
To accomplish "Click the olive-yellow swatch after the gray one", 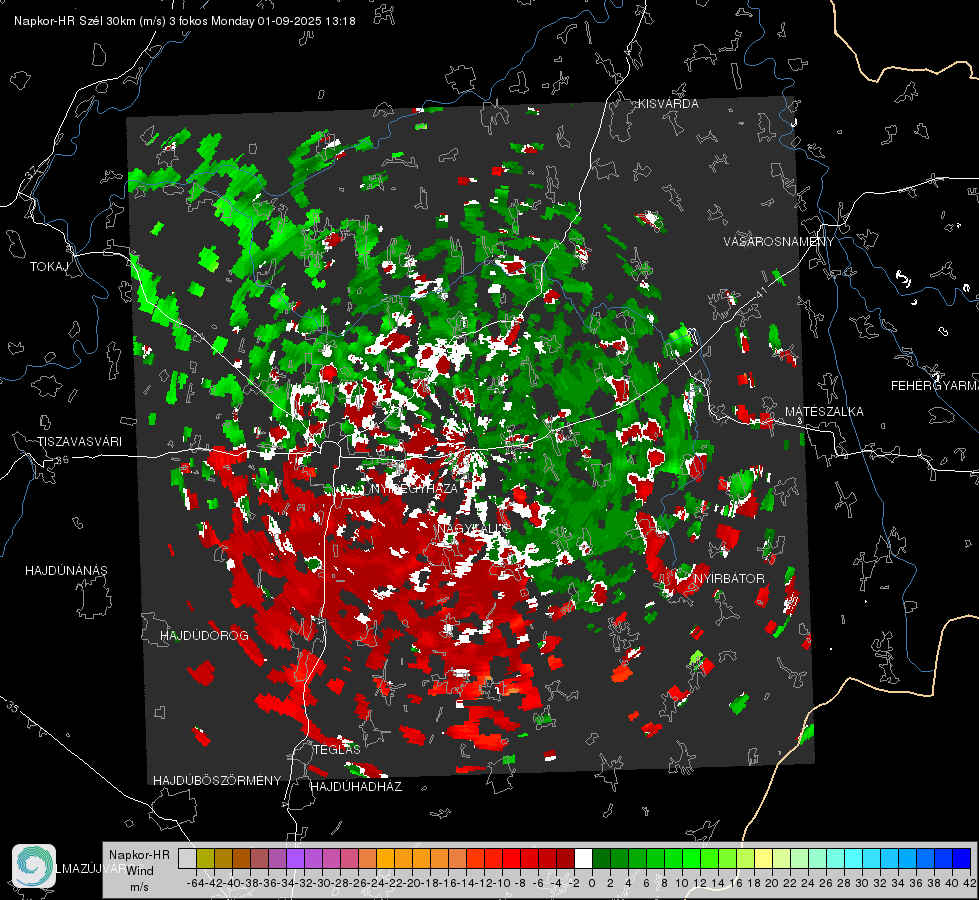I will 205,858.
